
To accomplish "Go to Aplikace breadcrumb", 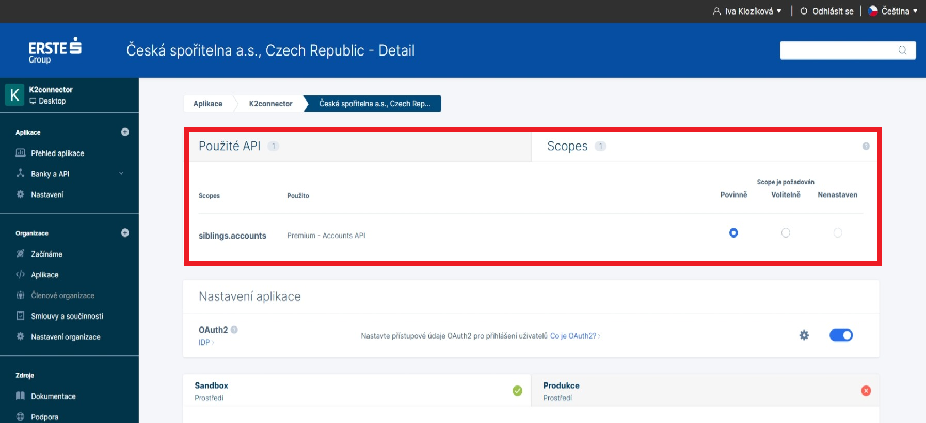I will click(x=208, y=103).
